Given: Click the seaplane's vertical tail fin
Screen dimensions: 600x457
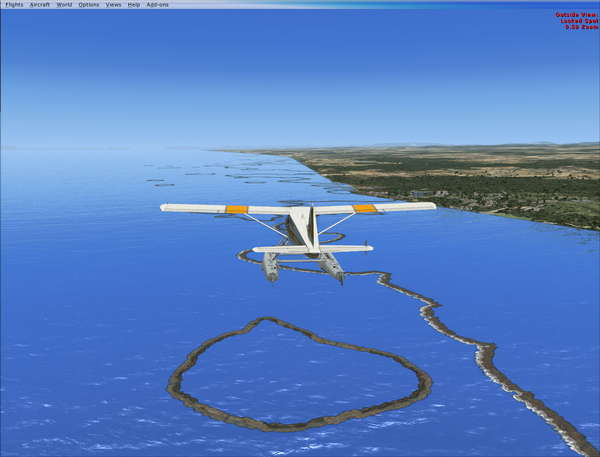Looking at the screenshot, I should 311,228.
